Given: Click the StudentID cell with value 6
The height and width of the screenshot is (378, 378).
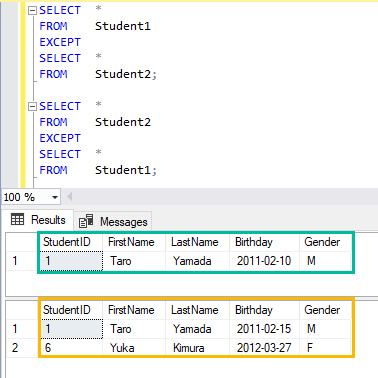Looking at the screenshot, I should click(71, 348).
